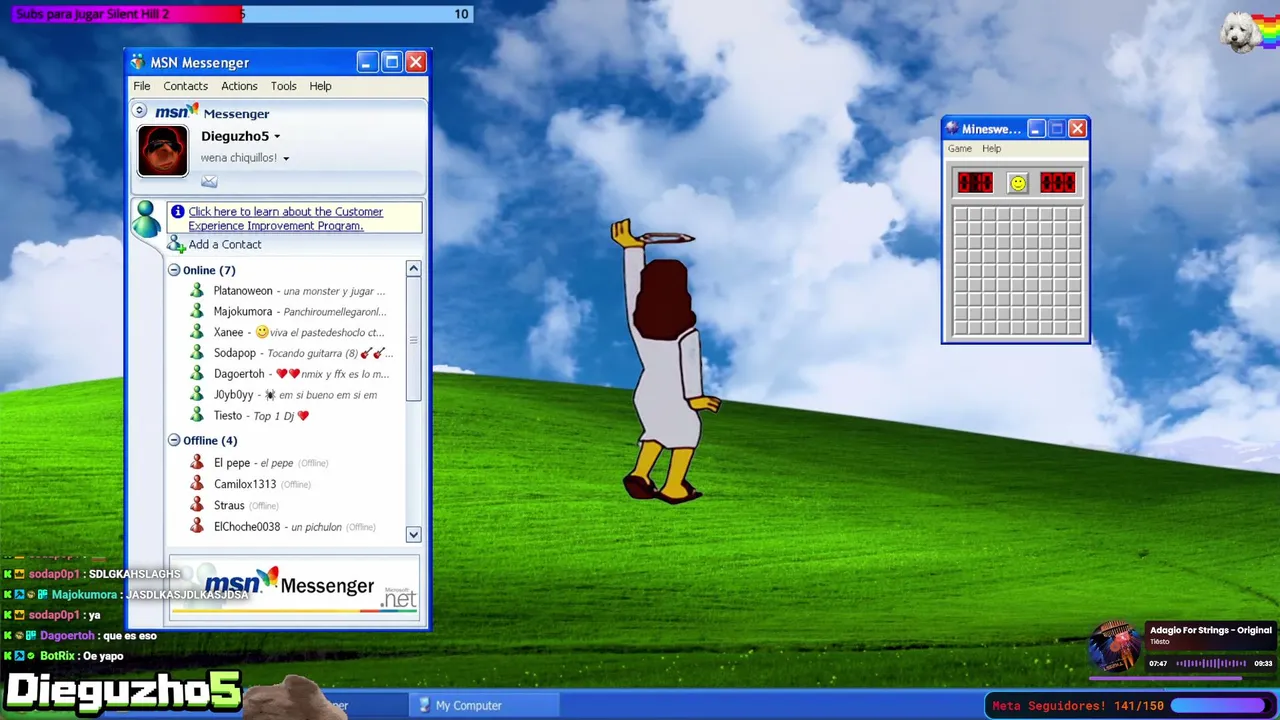Click the large MSN buddy icon beside the info banner
The height and width of the screenshot is (720, 1280).
tap(147, 218)
